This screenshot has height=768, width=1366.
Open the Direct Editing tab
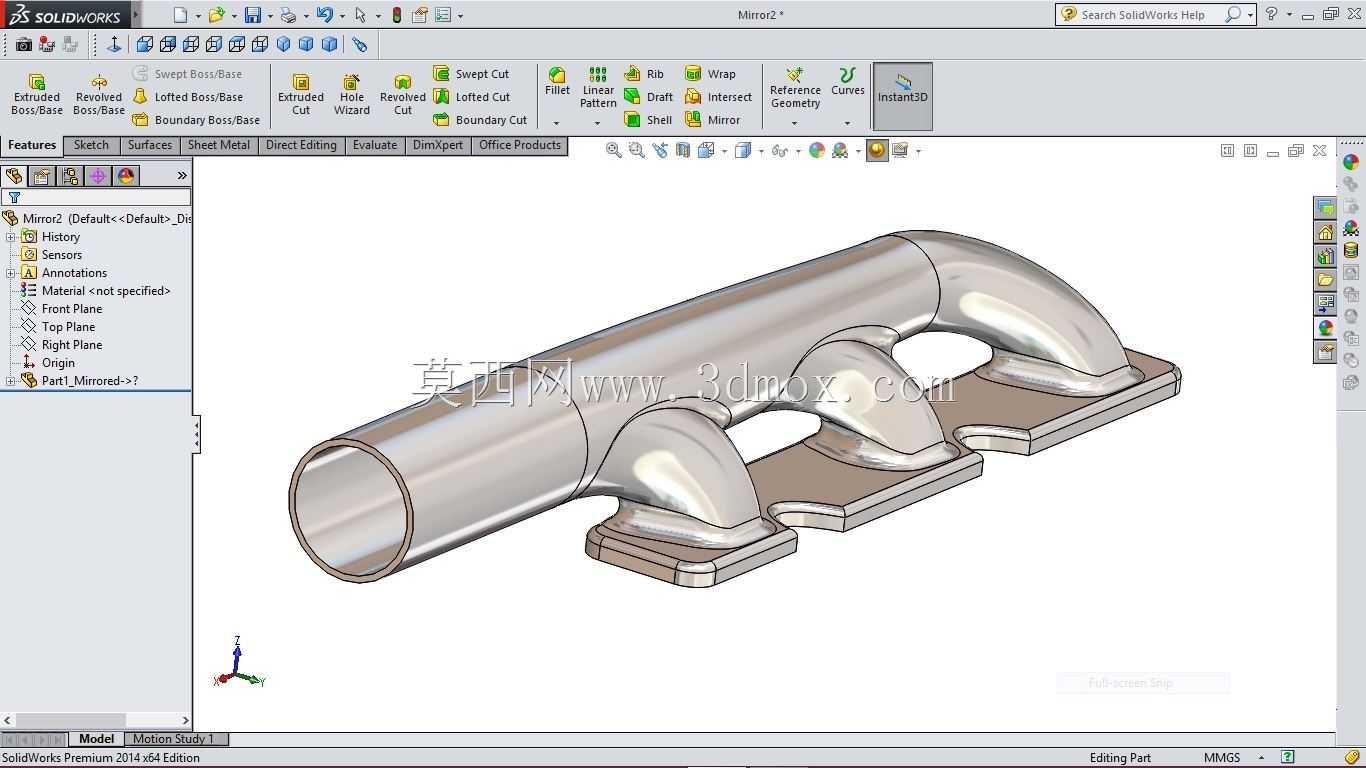point(301,145)
